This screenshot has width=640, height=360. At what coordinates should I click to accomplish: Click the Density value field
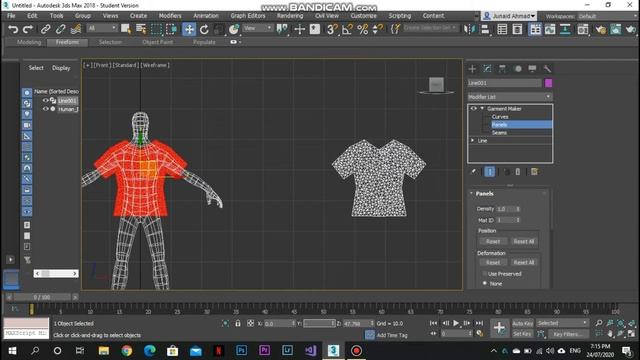click(505, 209)
